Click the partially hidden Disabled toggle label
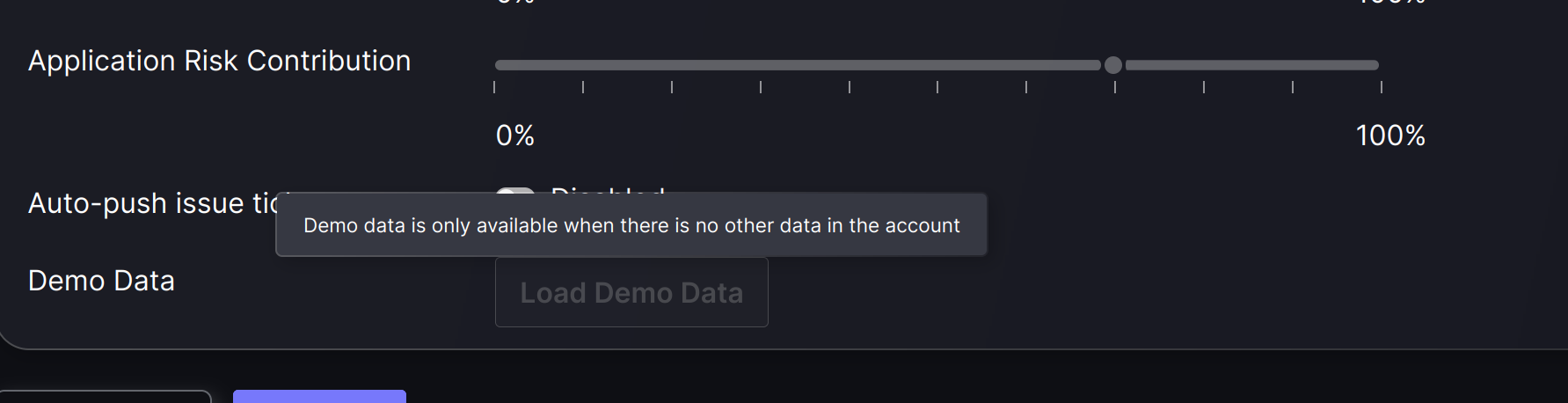Image resolution: width=1568 pixels, height=403 pixels. tap(608, 190)
